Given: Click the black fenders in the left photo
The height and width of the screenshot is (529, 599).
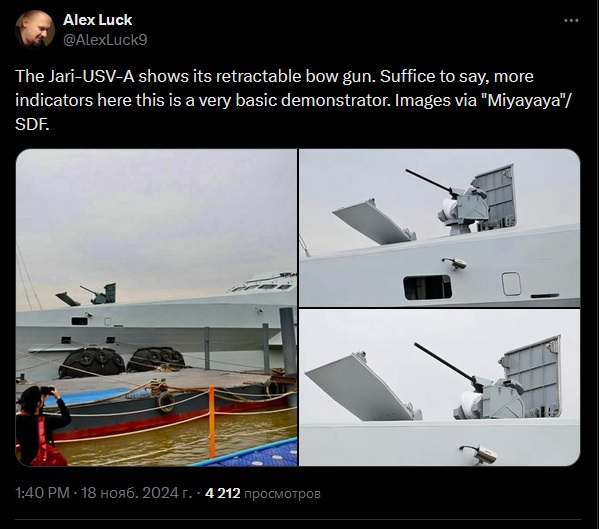Looking at the screenshot, I should coord(122,362).
